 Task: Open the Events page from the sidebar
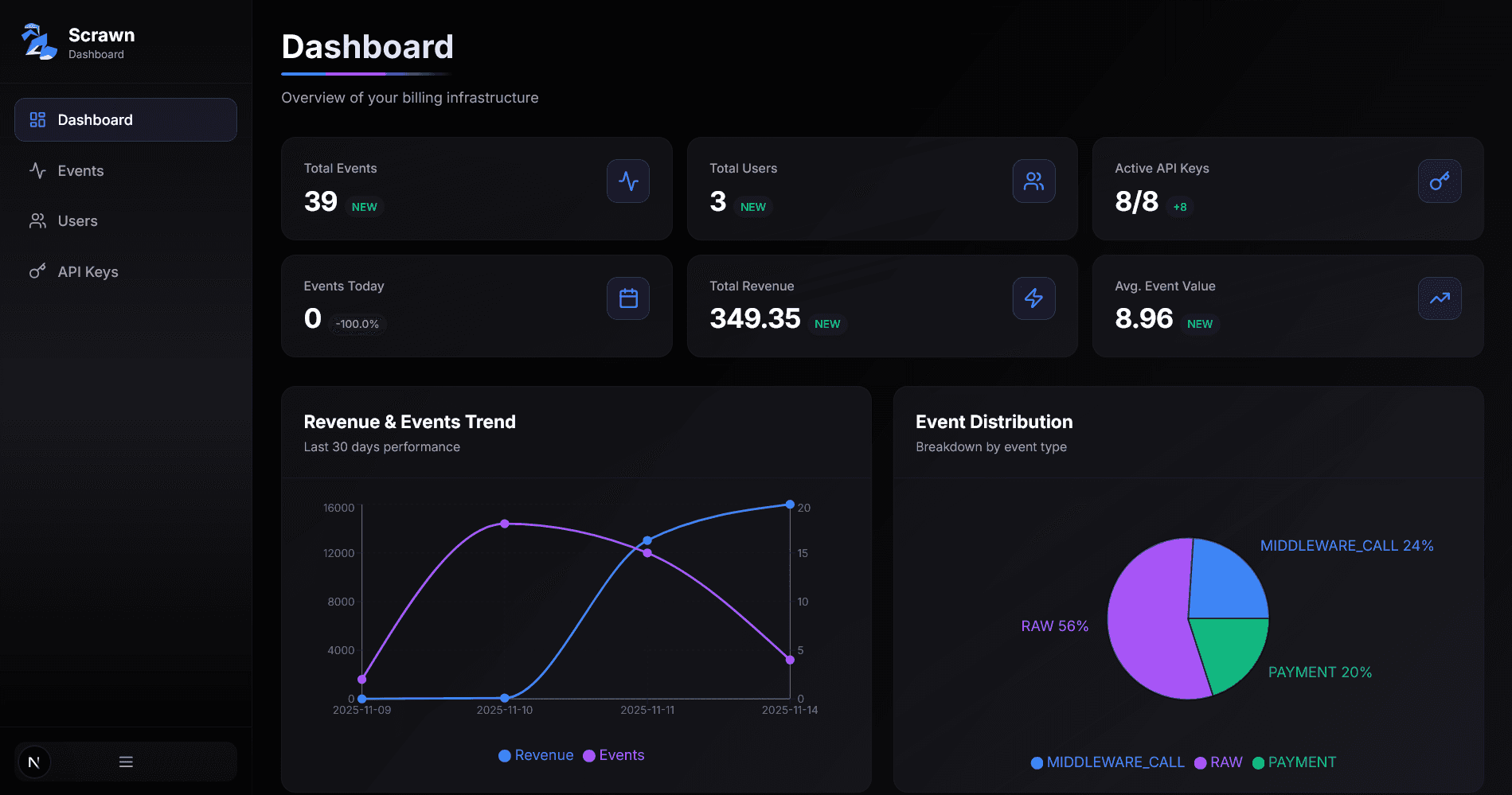click(x=80, y=170)
